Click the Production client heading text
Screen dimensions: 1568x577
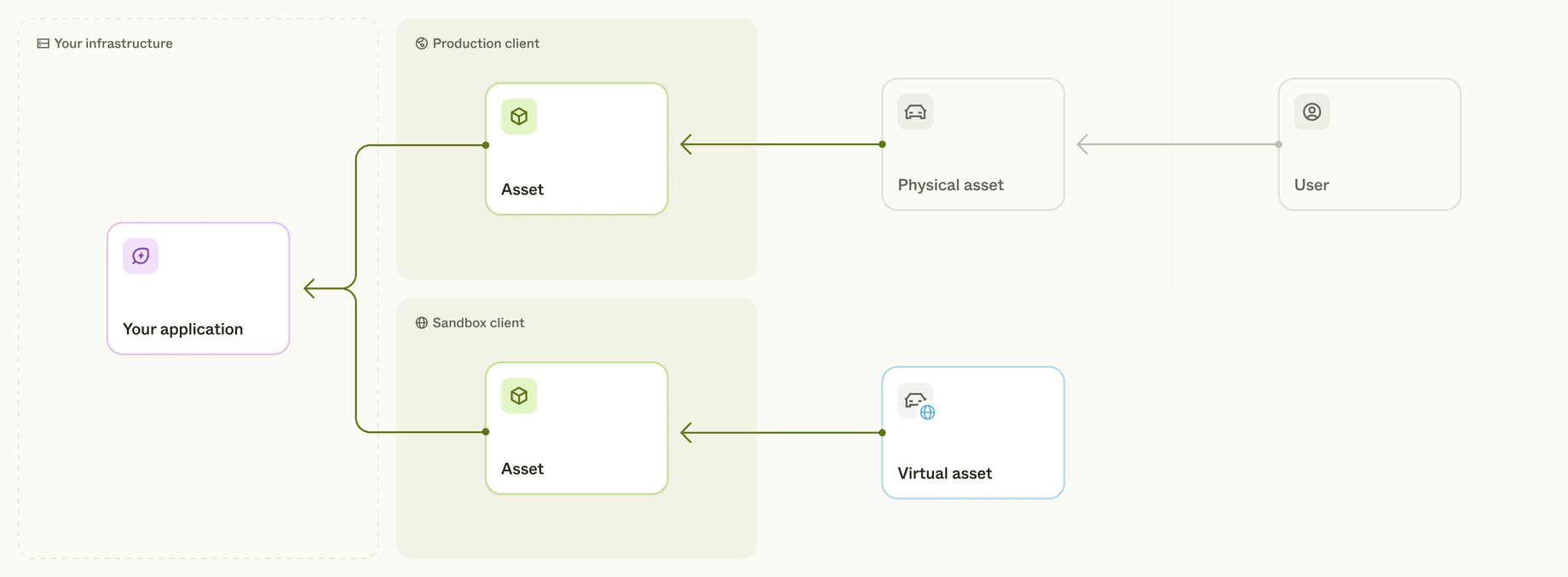pyautogui.click(x=486, y=43)
